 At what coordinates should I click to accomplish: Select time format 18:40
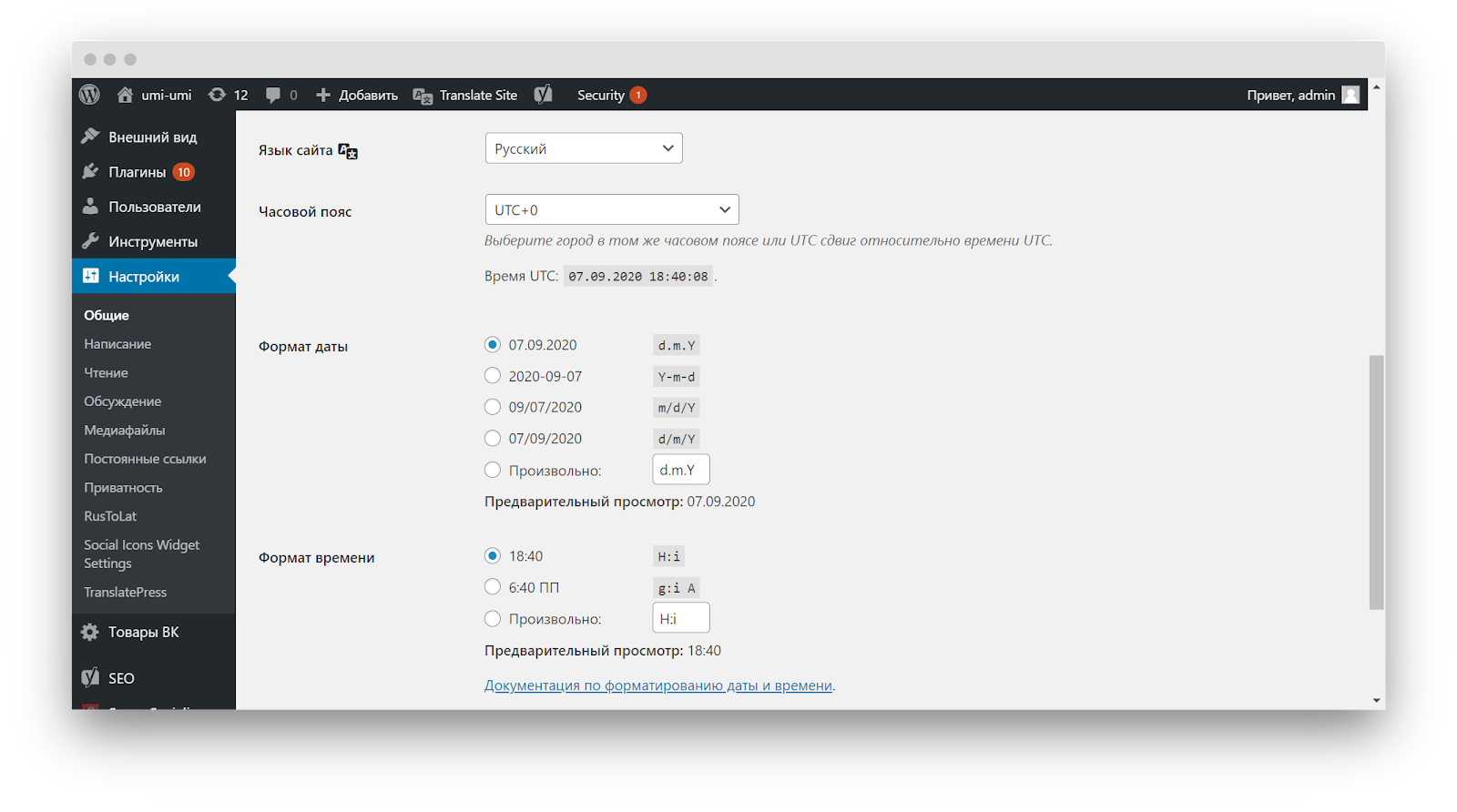[x=493, y=555]
